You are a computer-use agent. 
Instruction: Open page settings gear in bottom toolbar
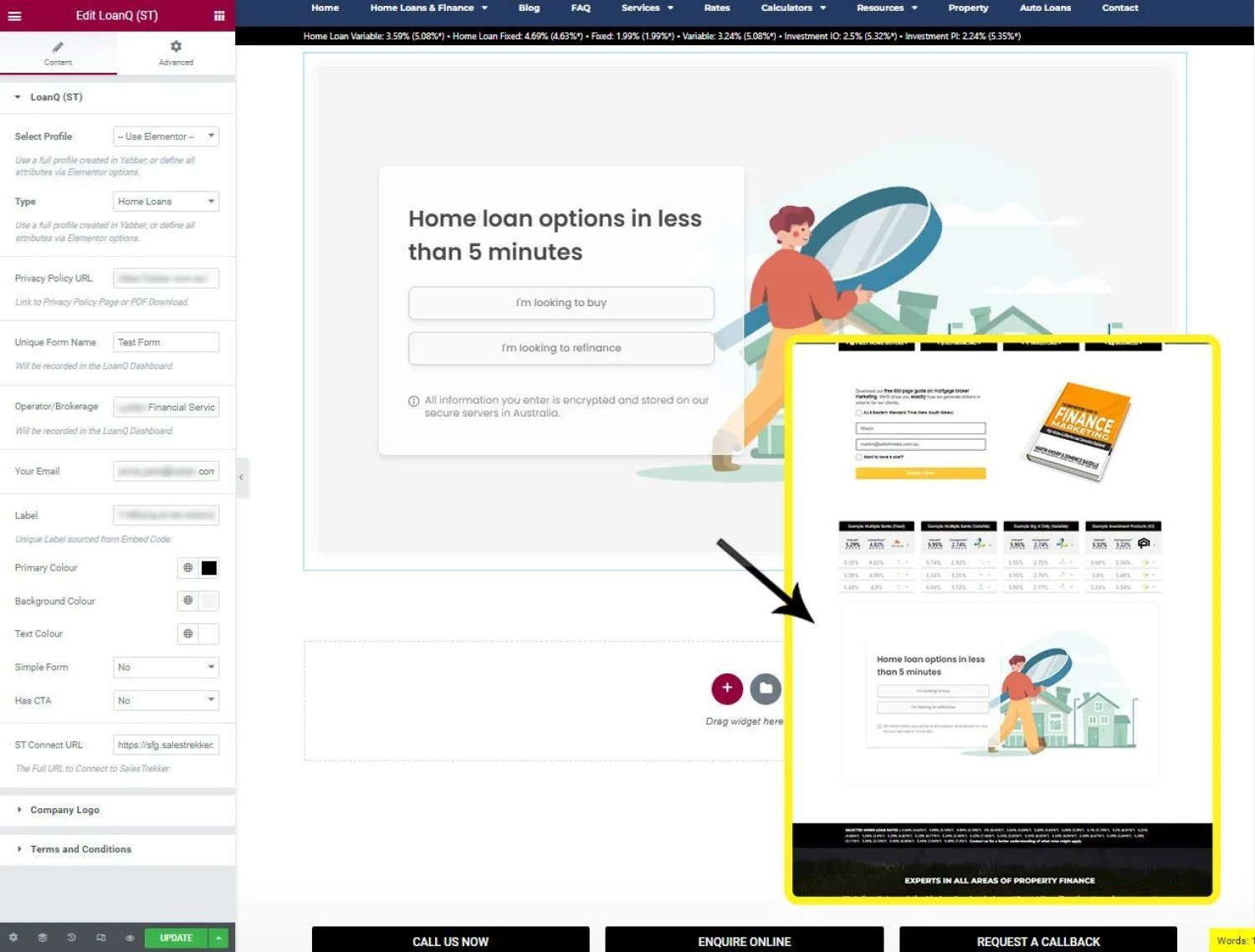pyautogui.click(x=13, y=938)
